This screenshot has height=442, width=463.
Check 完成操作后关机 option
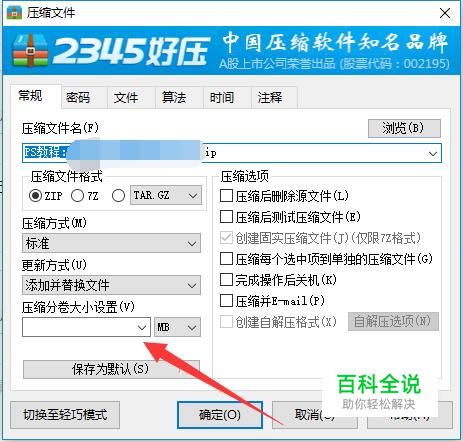pyautogui.click(x=226, y=280)
